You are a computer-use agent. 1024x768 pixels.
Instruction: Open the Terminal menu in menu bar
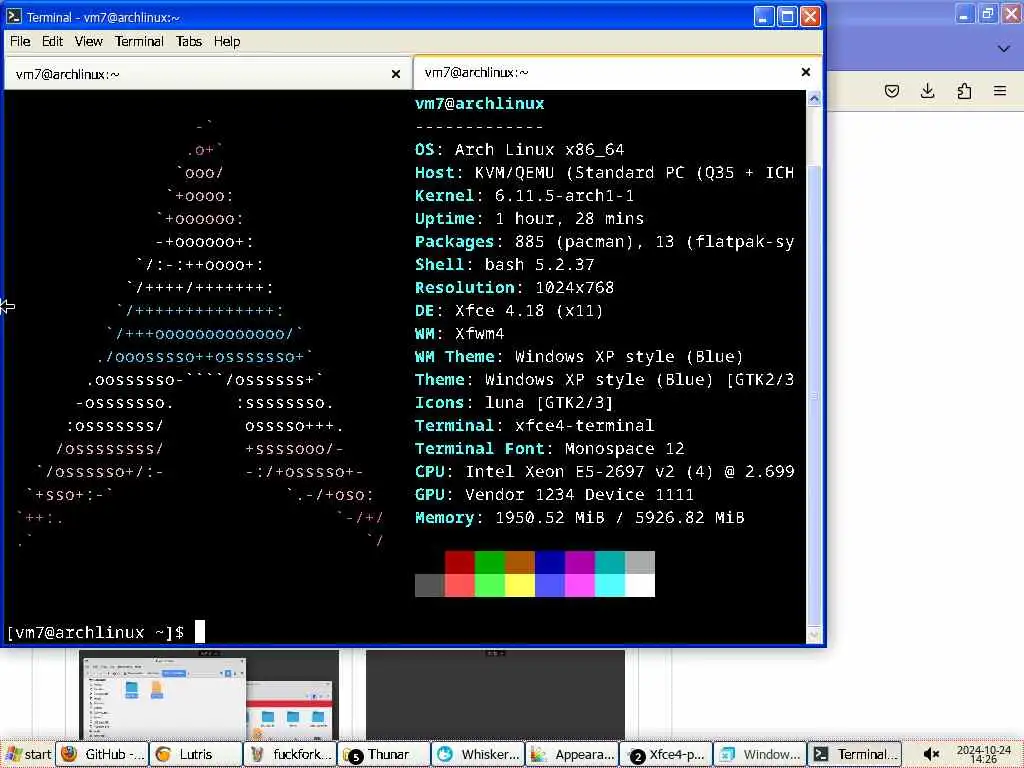pos(139,41)
